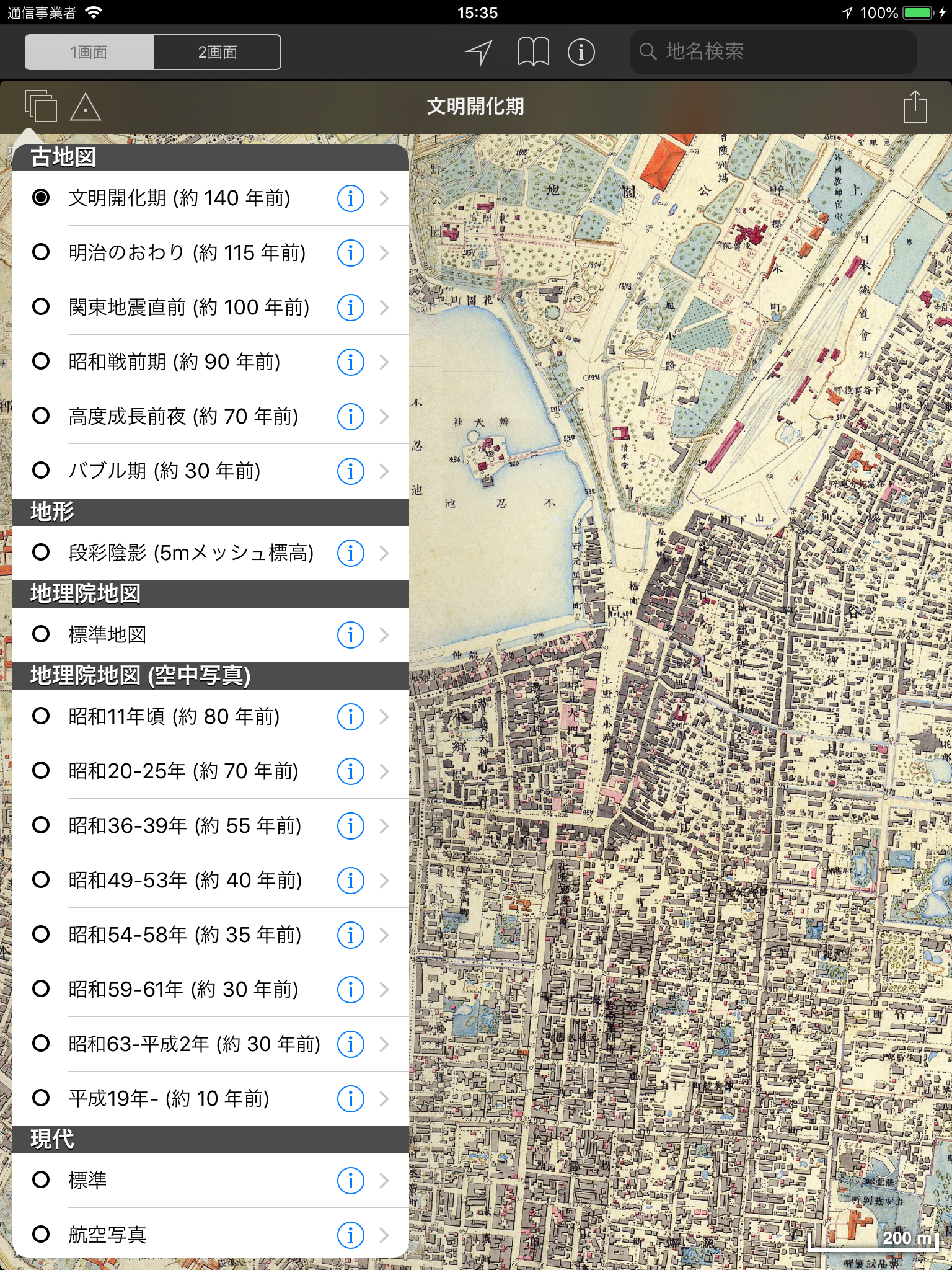Tap 昭和59-61年 (約 30 年前) label
The width and height of the screenshot is (952, 1270).
(x=184, y=990)
